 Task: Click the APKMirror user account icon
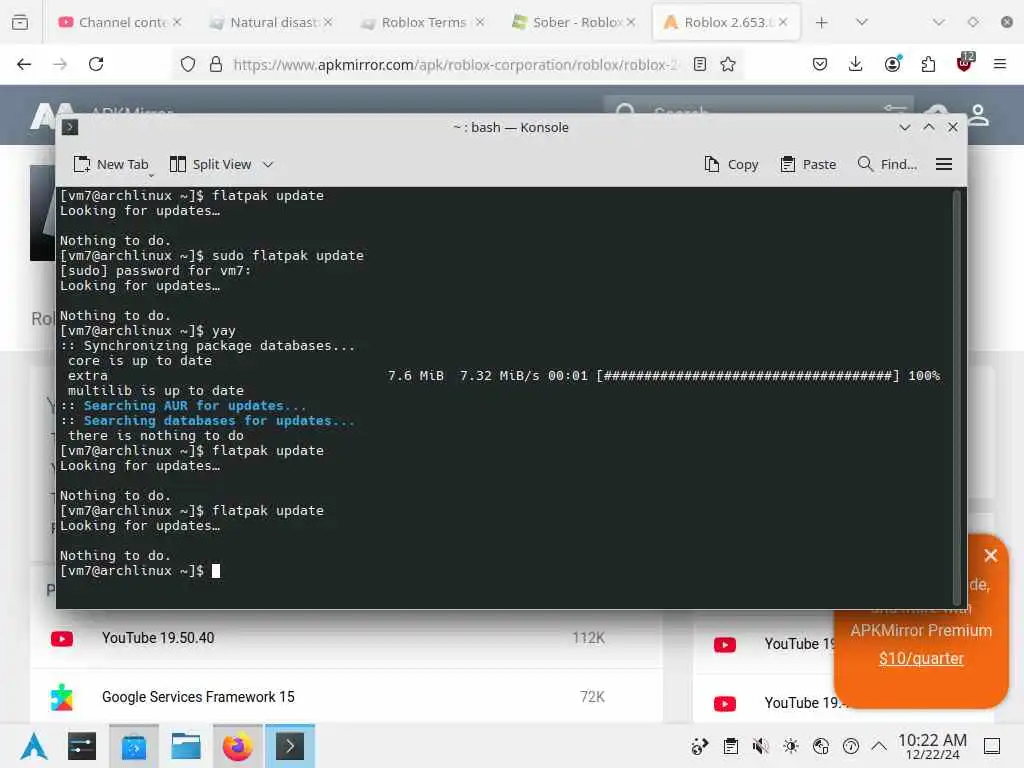tap(978, 115)
